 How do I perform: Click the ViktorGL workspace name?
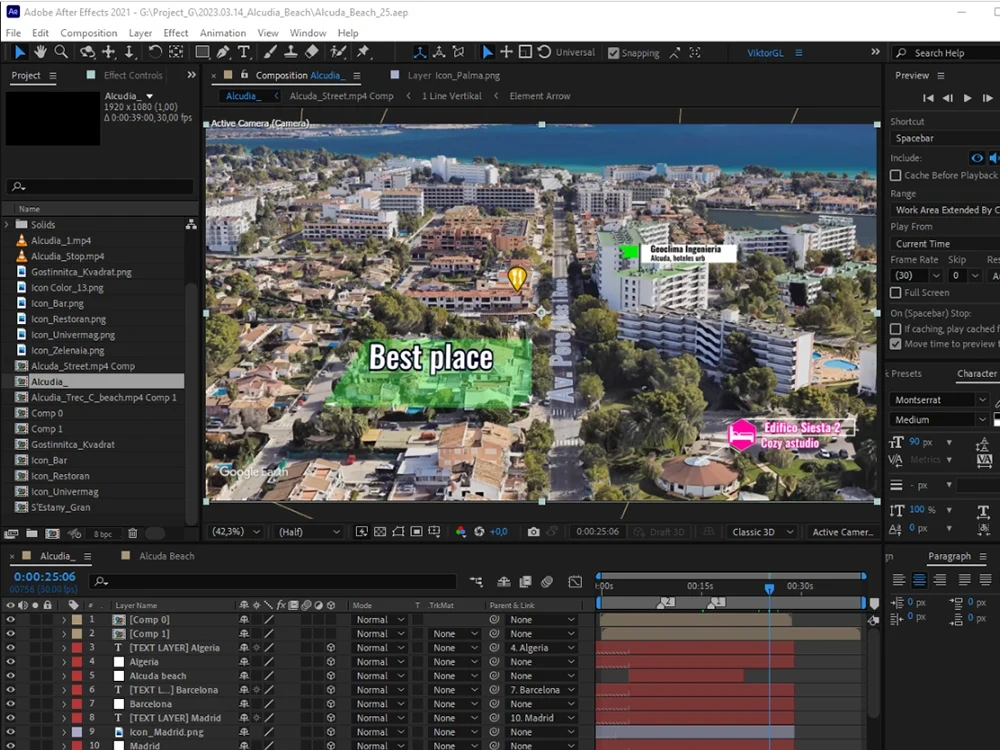(765, 53)
